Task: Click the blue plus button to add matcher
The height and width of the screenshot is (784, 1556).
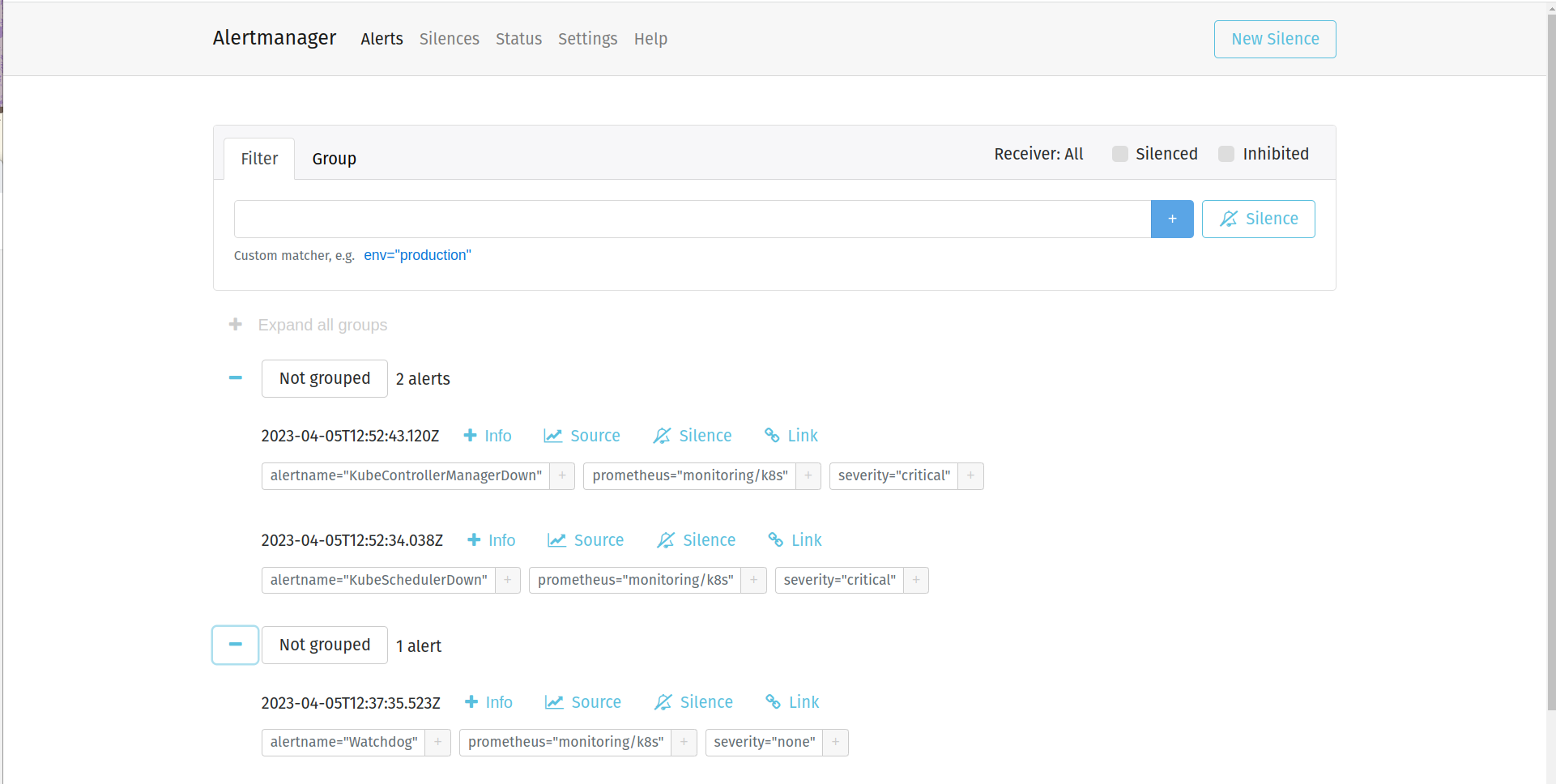Action: click(1172, 219)
